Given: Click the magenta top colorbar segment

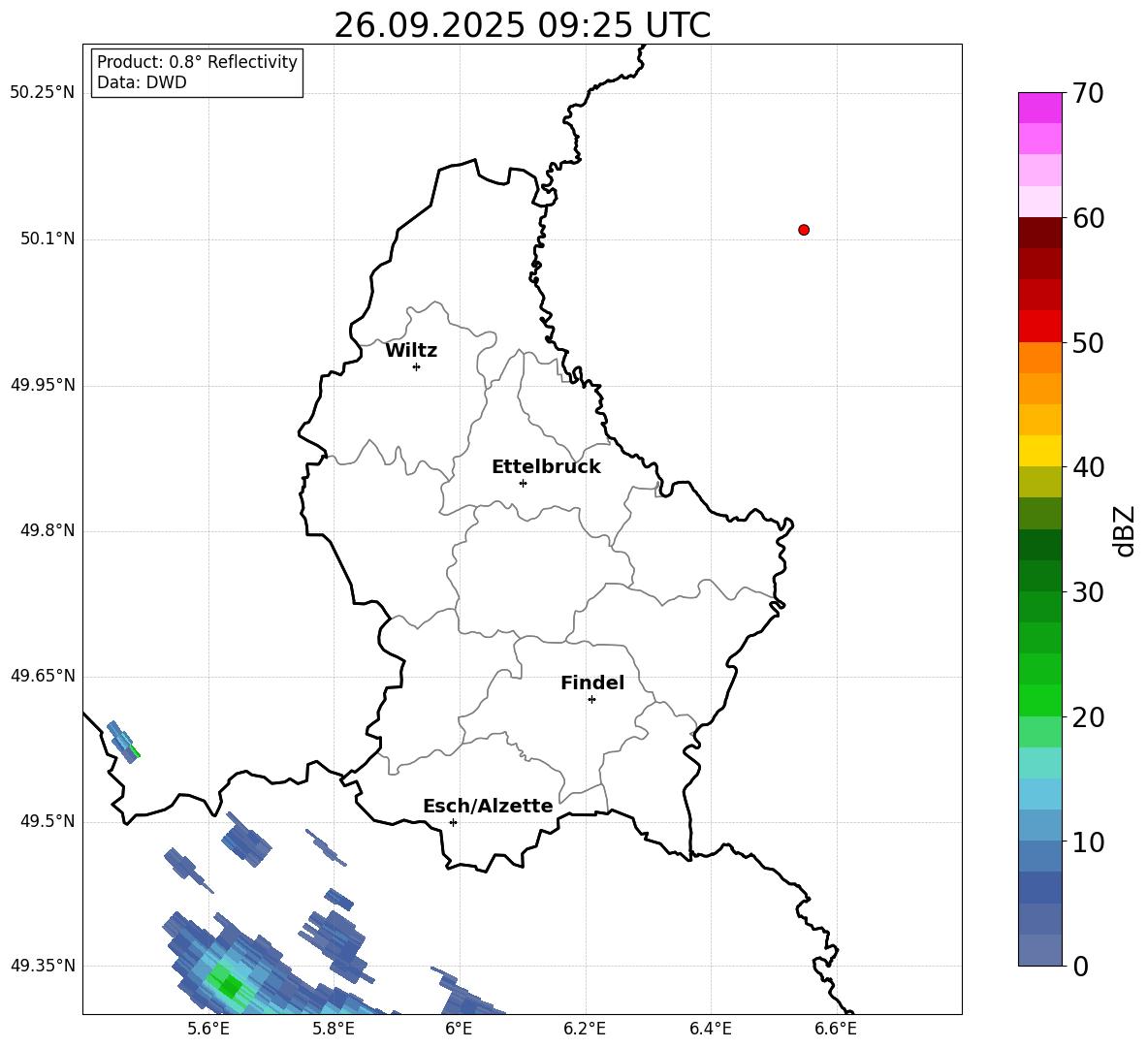Looking at the screenshot, I should [1039, 108].
